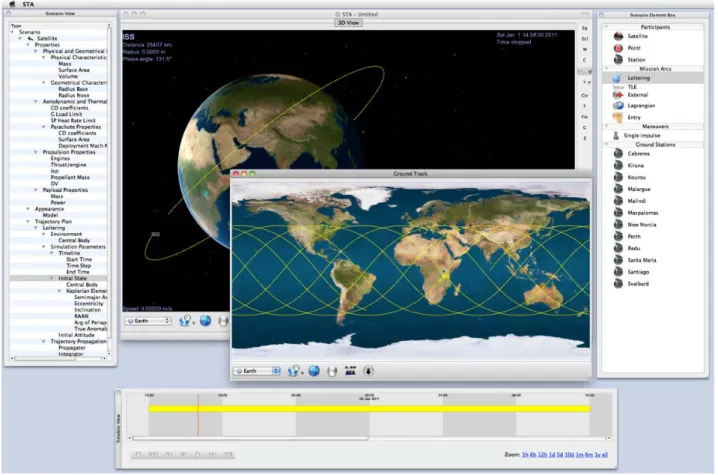Viewport: 718px width, 475px height.
Task: Select the Point participant icon
Action: [618, 48]
